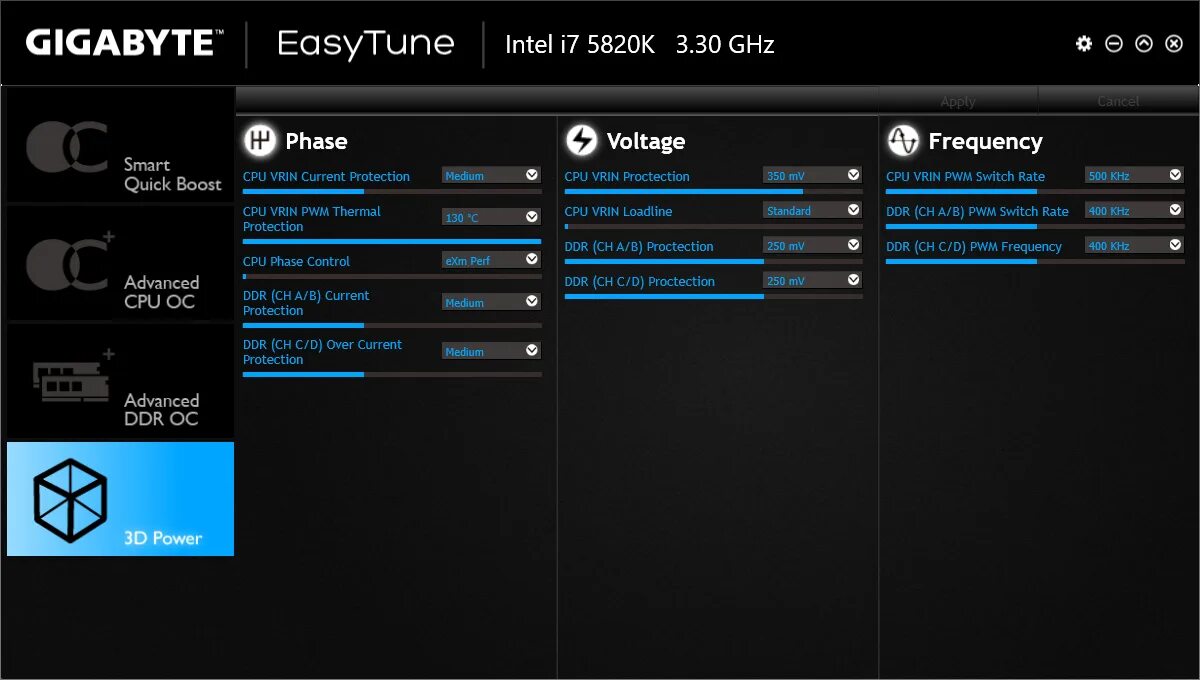The width and height of the screenshot is (1200, 680).
Task: Click the Smart Quick Boost OC icon
Action: click(x=67, y=146)
